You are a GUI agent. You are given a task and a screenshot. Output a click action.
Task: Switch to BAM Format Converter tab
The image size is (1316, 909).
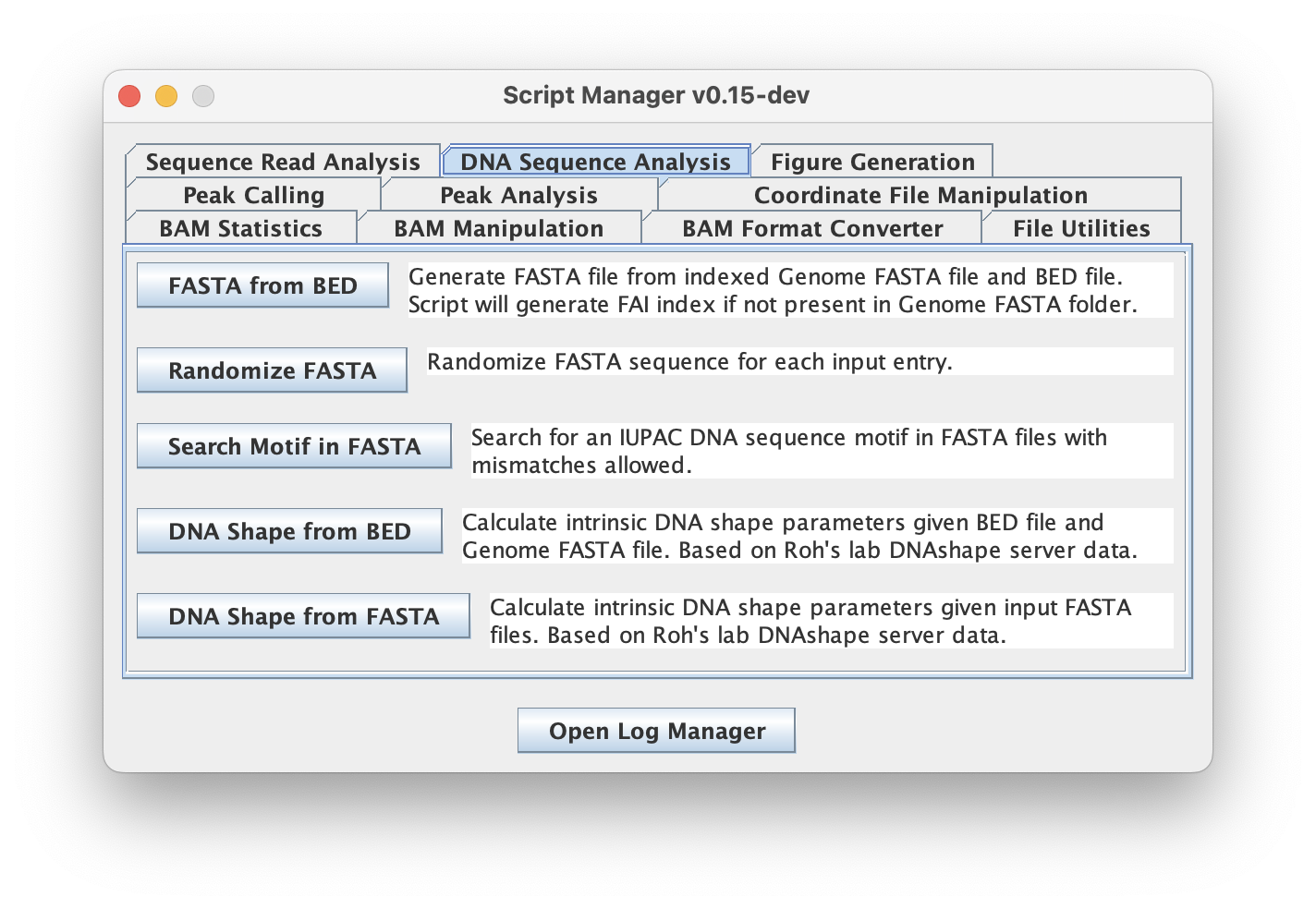pos(812,228)
